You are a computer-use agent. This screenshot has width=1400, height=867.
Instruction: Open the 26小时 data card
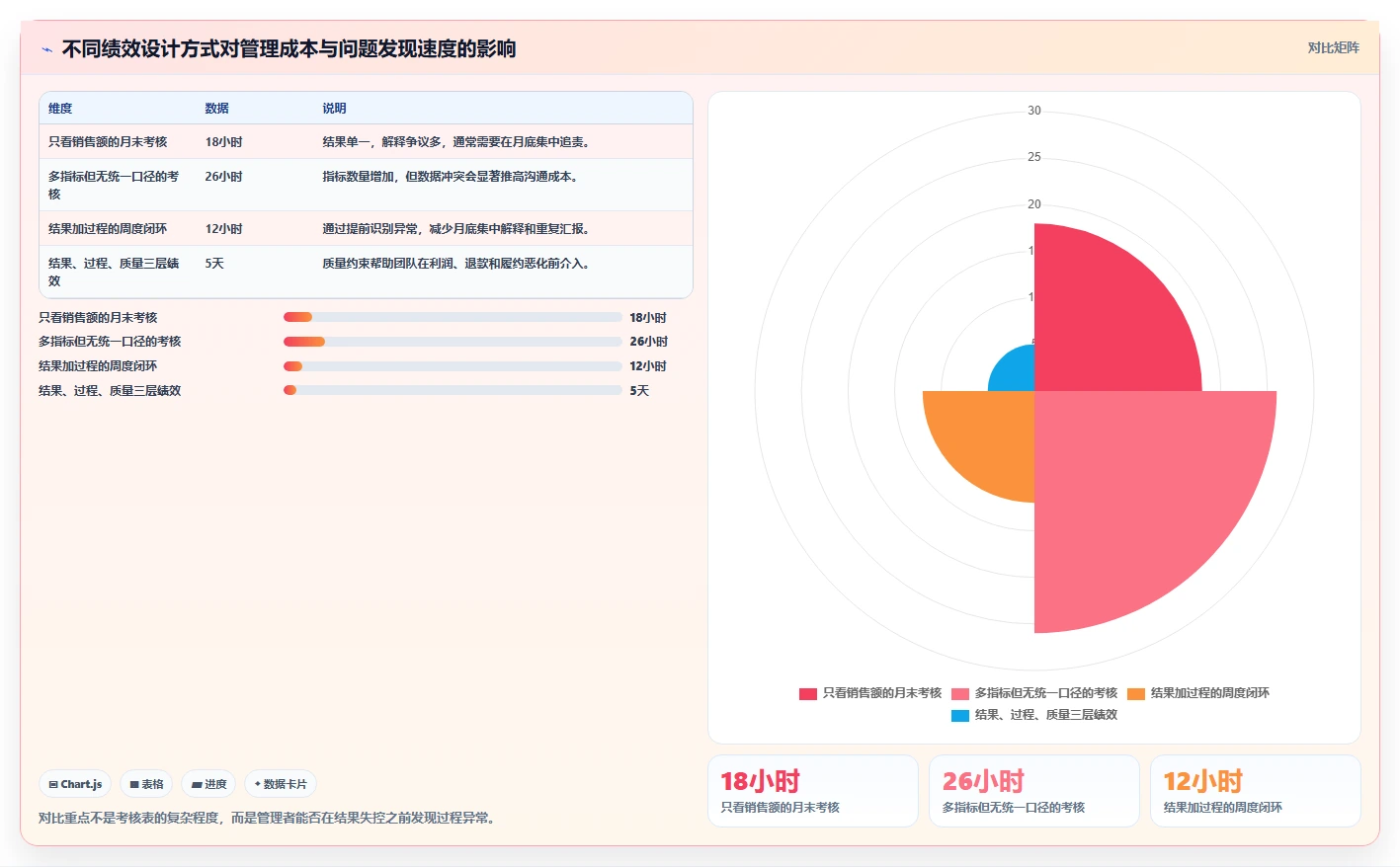tap(1034, 791)
